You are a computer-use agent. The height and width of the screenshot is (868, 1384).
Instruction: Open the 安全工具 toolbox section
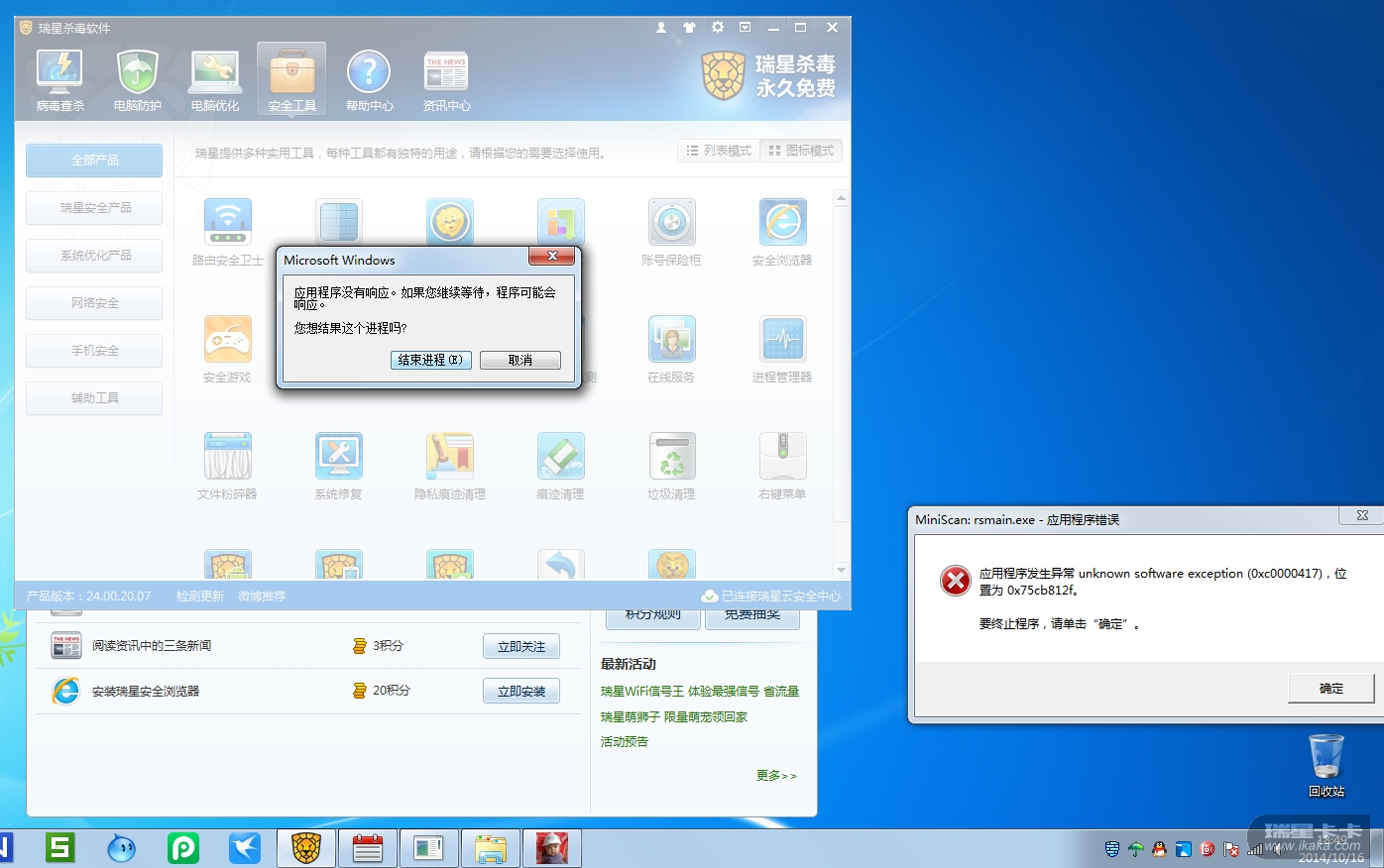click(291, 80)
